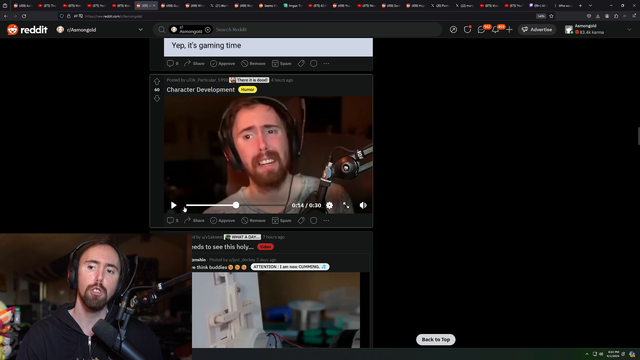Viewport: 640px width, 360px height.
Task: Mute the video with the speaker icon
Action: point(363,205)
